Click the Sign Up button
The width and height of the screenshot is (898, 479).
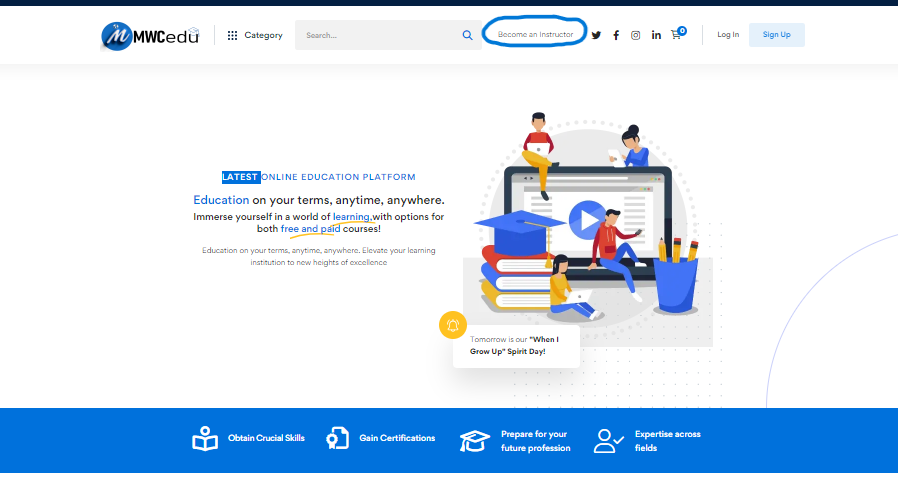[x=777, y=35]
